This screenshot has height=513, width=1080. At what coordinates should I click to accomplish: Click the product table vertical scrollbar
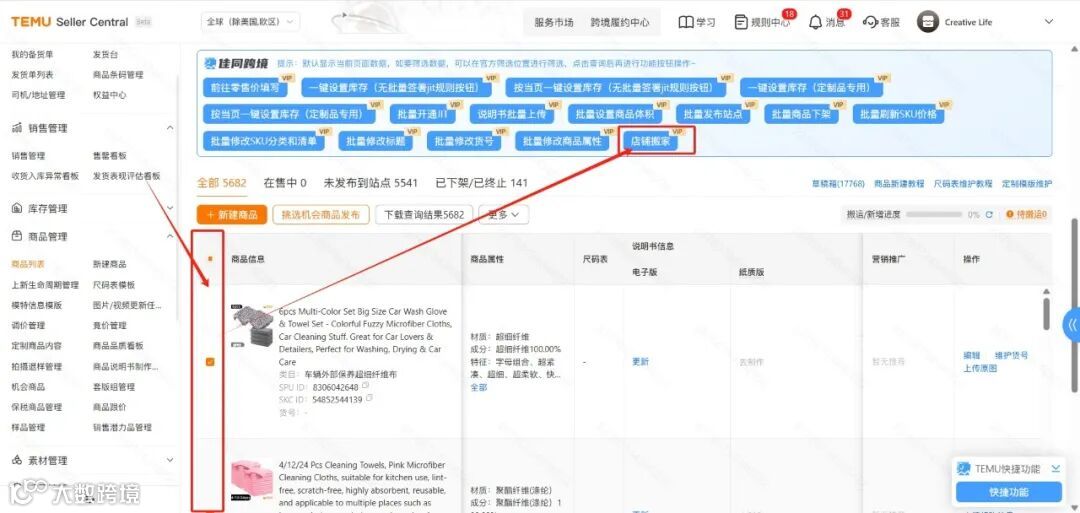[x=1046, y=314]
